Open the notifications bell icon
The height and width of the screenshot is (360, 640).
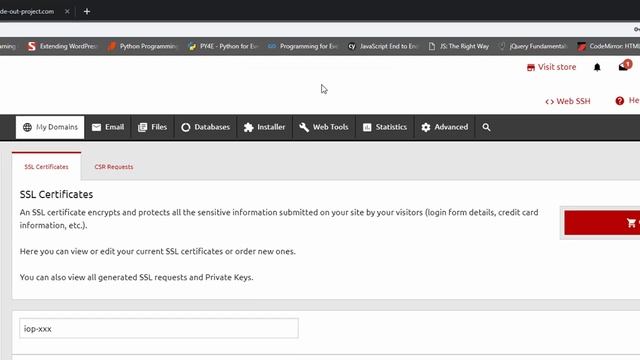point(597,67)
